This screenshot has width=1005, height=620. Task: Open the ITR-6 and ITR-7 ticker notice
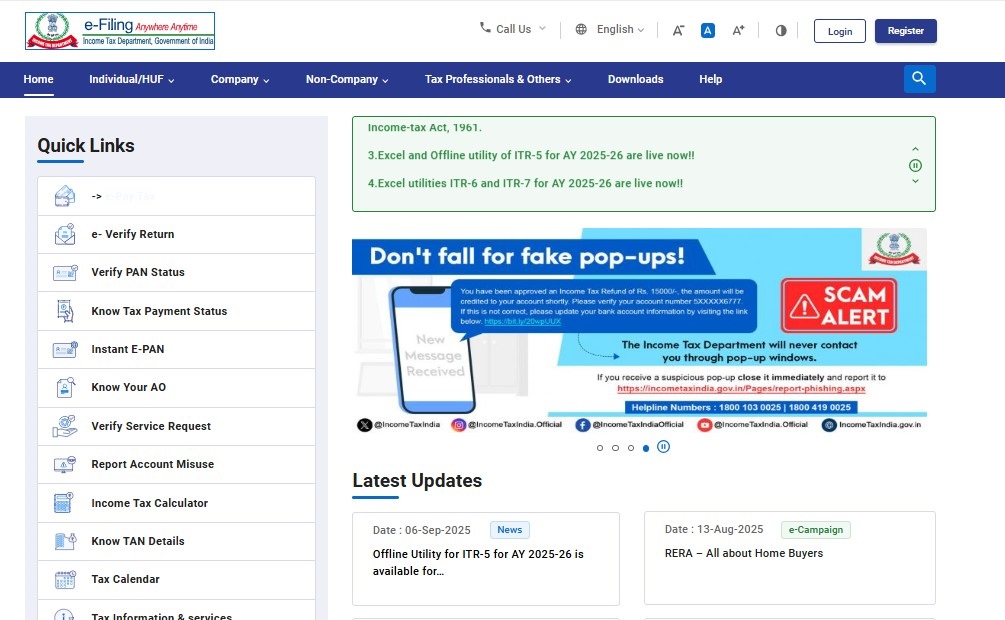[525, 183]
